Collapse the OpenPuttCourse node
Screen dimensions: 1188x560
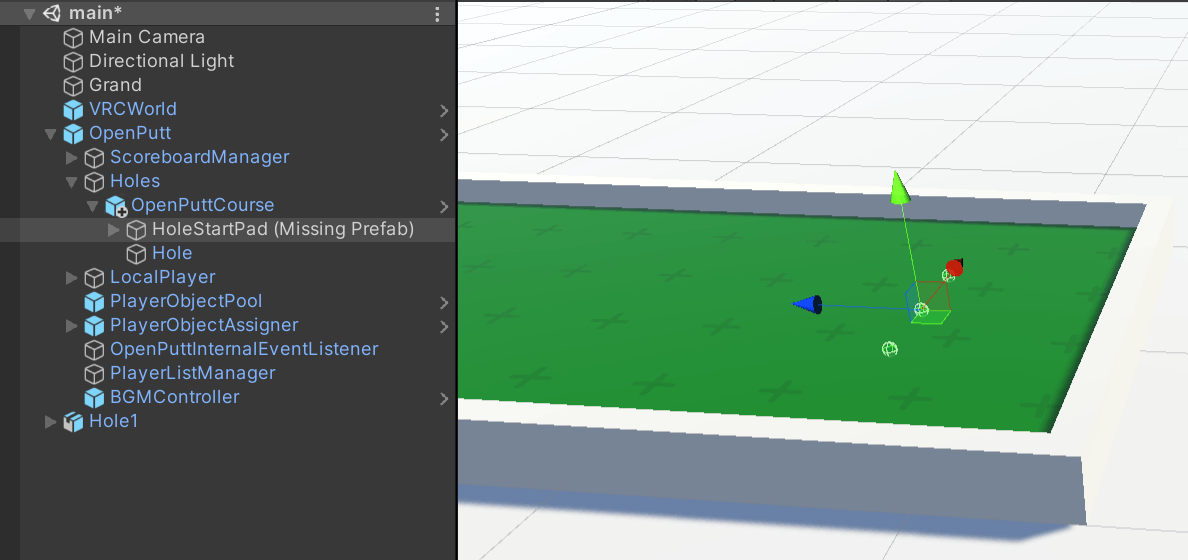point(93,206)
